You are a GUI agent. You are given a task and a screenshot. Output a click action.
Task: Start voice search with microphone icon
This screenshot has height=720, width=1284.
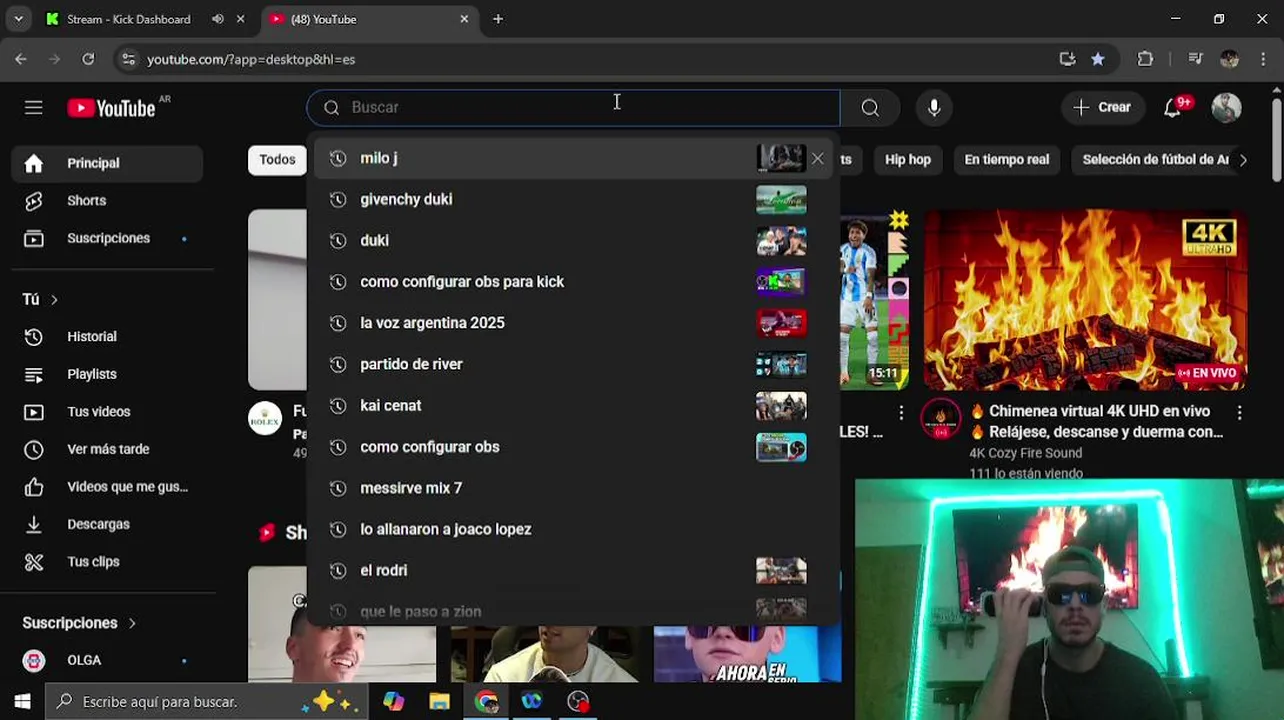pyautogui.click(x=934, y=108)
